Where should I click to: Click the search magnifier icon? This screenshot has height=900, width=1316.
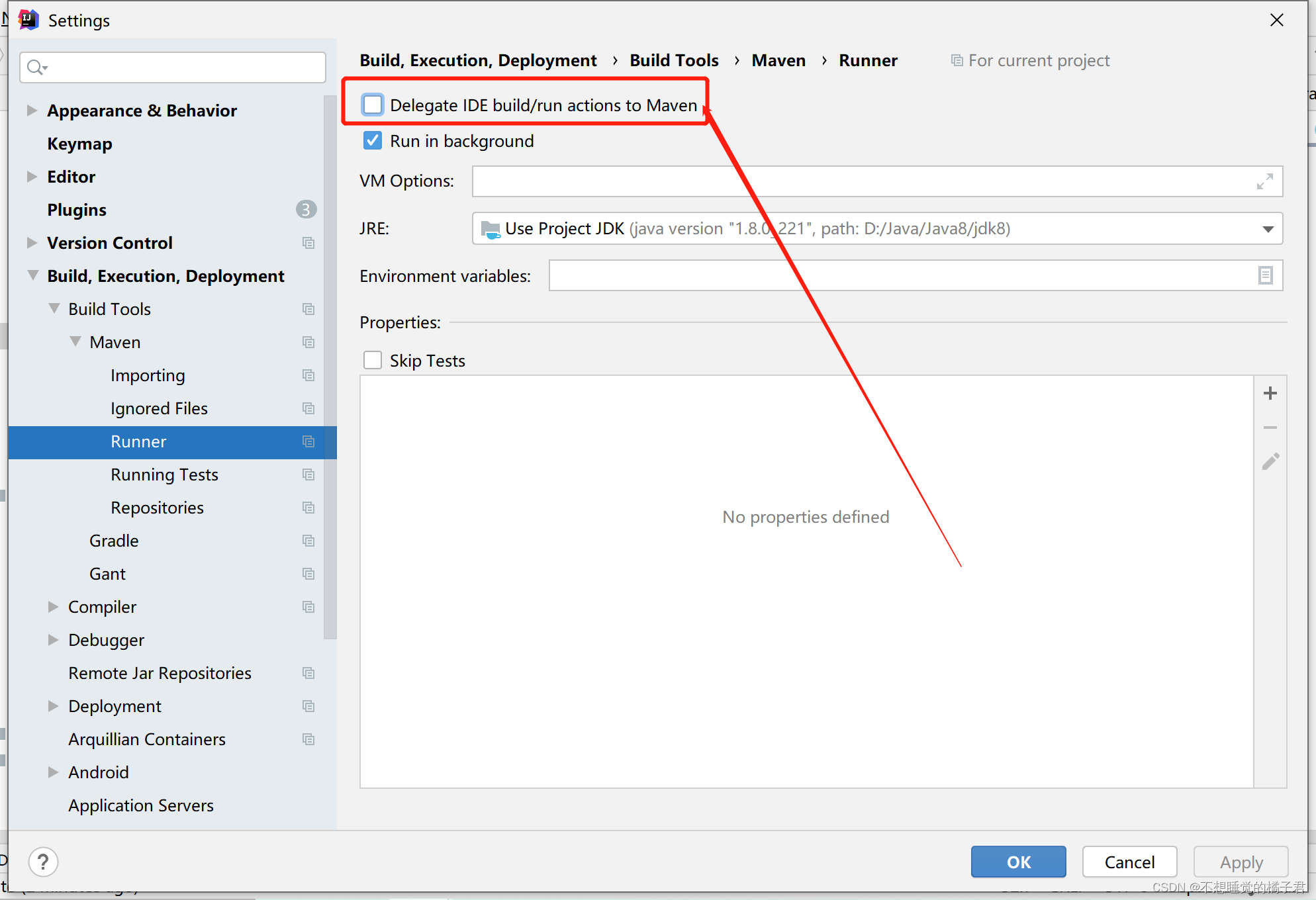point(36,67)
